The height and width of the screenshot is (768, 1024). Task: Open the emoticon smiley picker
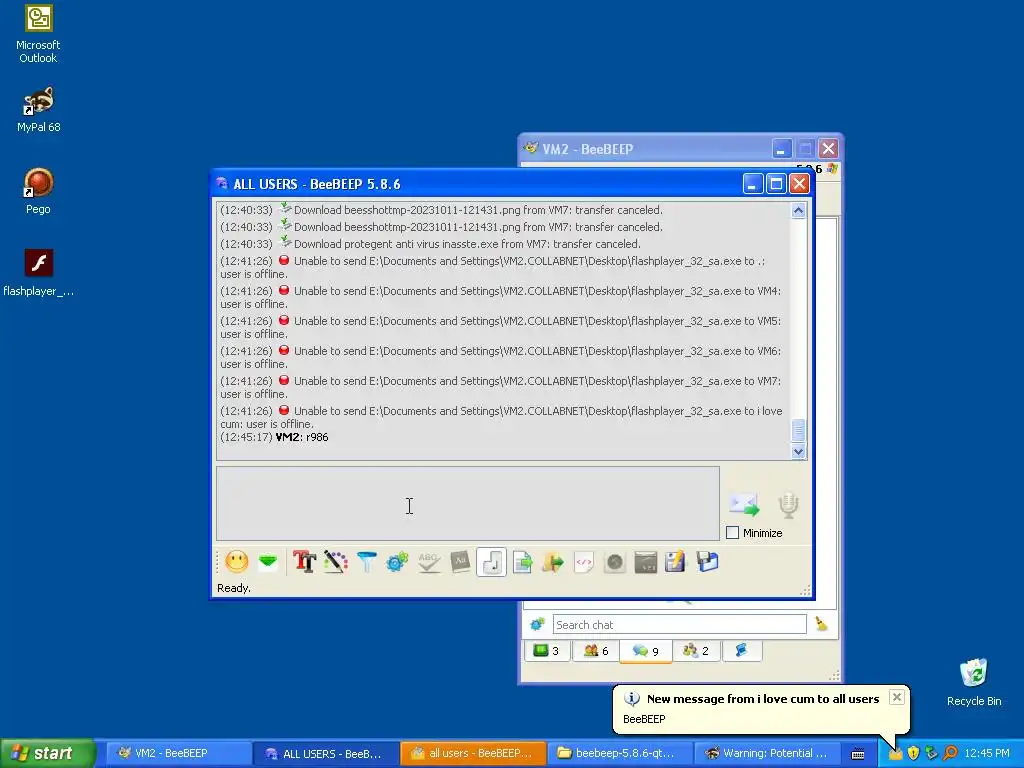pos(236,562)
